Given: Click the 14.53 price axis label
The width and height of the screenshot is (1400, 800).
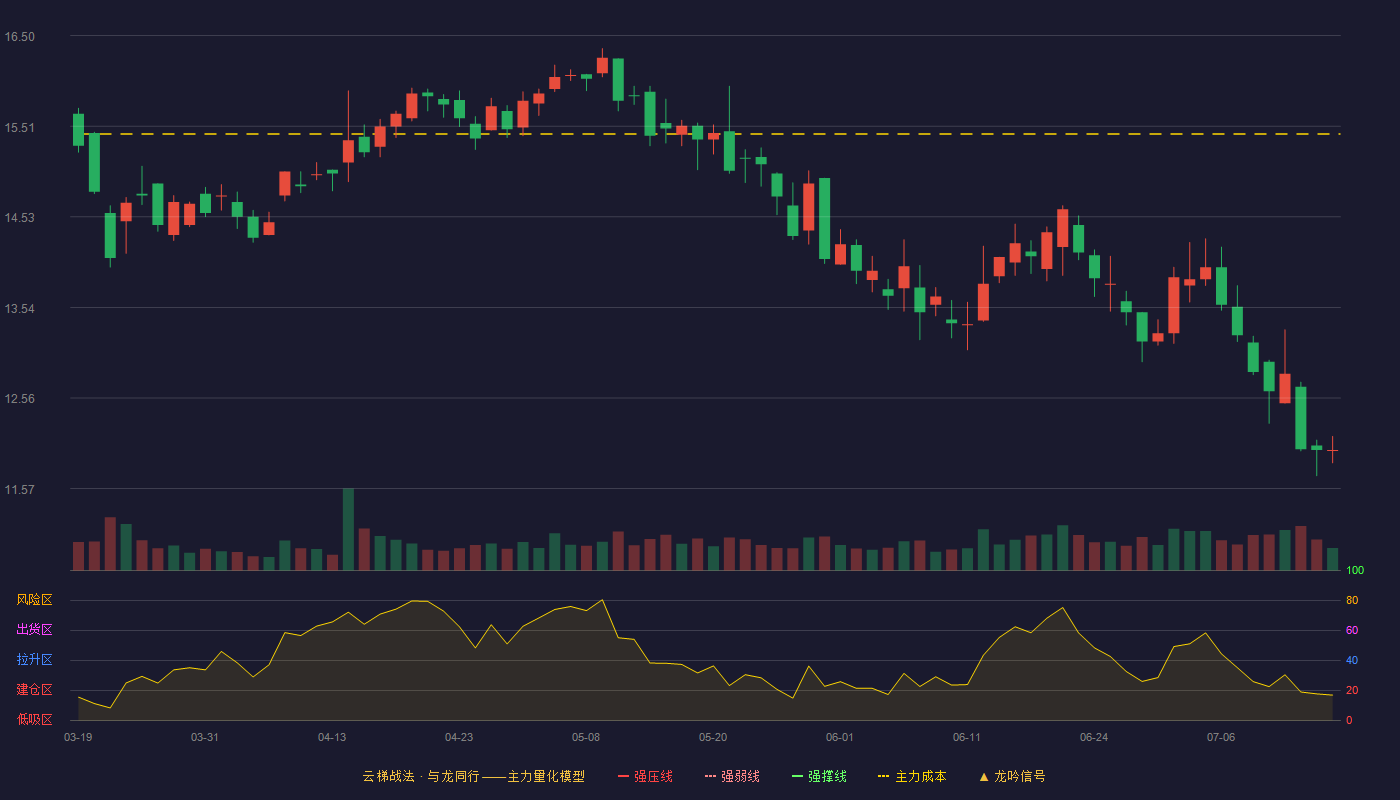Looking at the screenshot, I should [20, 218].
